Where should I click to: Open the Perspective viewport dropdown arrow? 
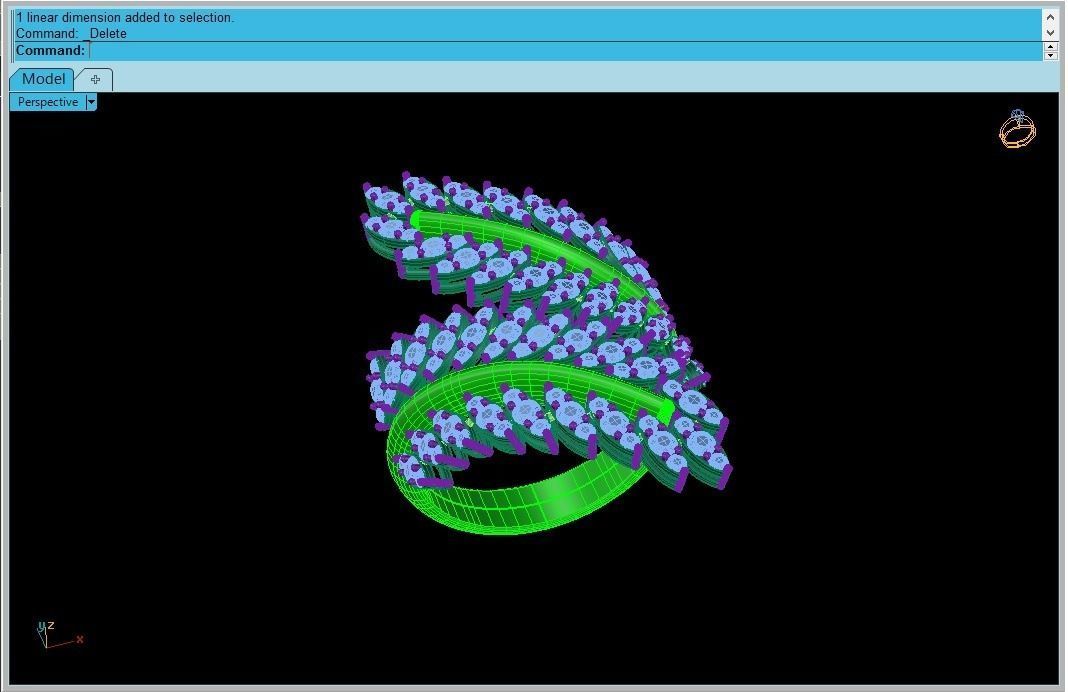91,102
